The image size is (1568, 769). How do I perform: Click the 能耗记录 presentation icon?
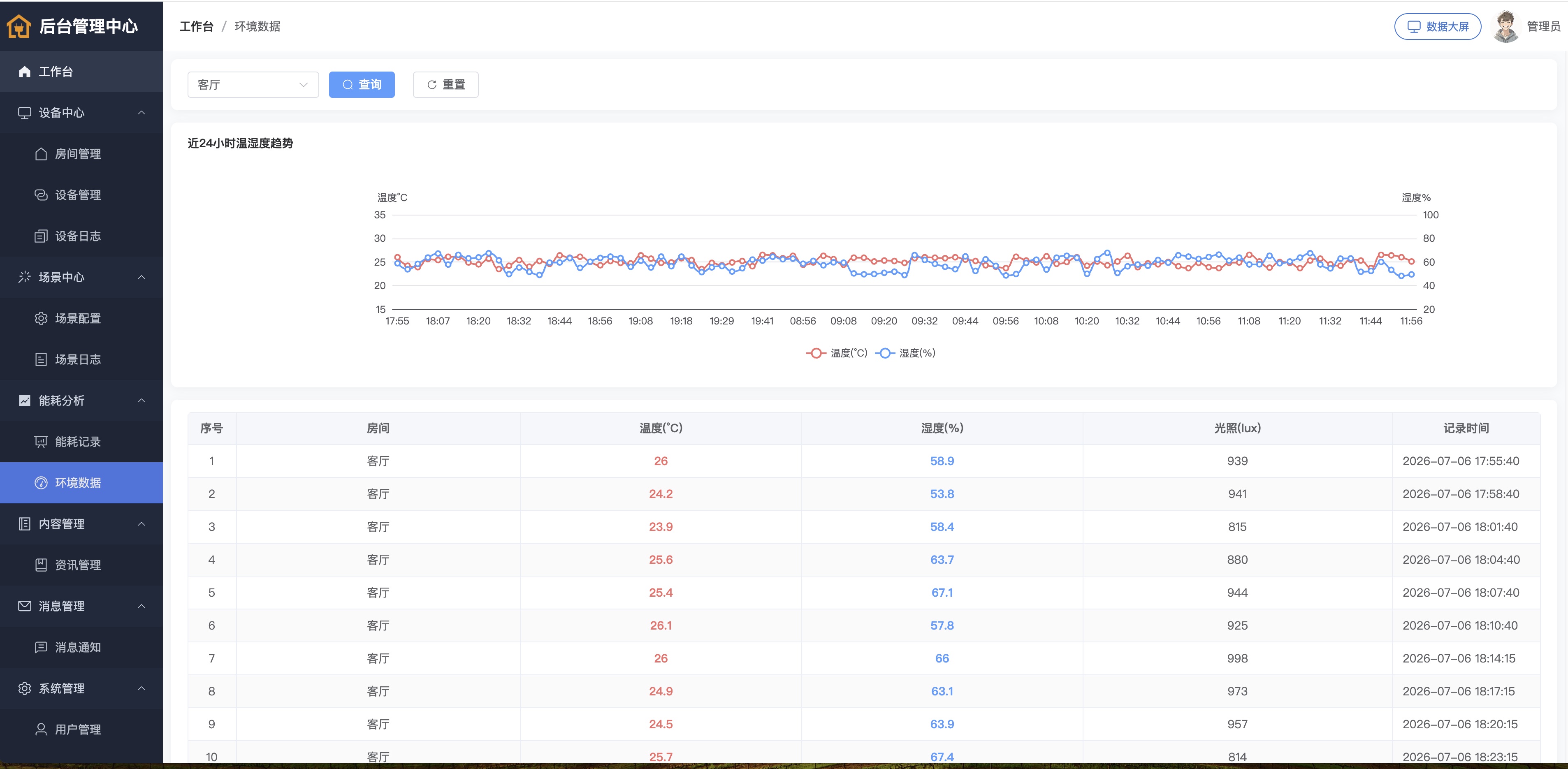[41, 442]
